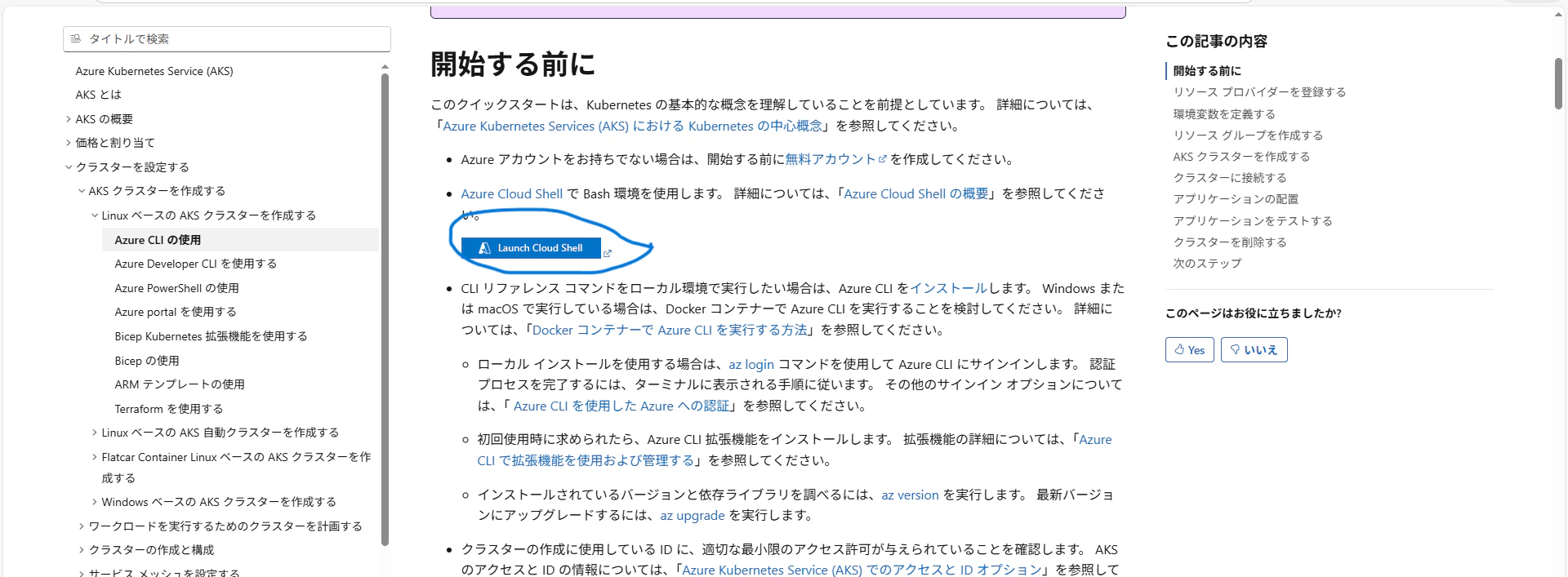Open Terraform を使用する article

click(168, 409)
